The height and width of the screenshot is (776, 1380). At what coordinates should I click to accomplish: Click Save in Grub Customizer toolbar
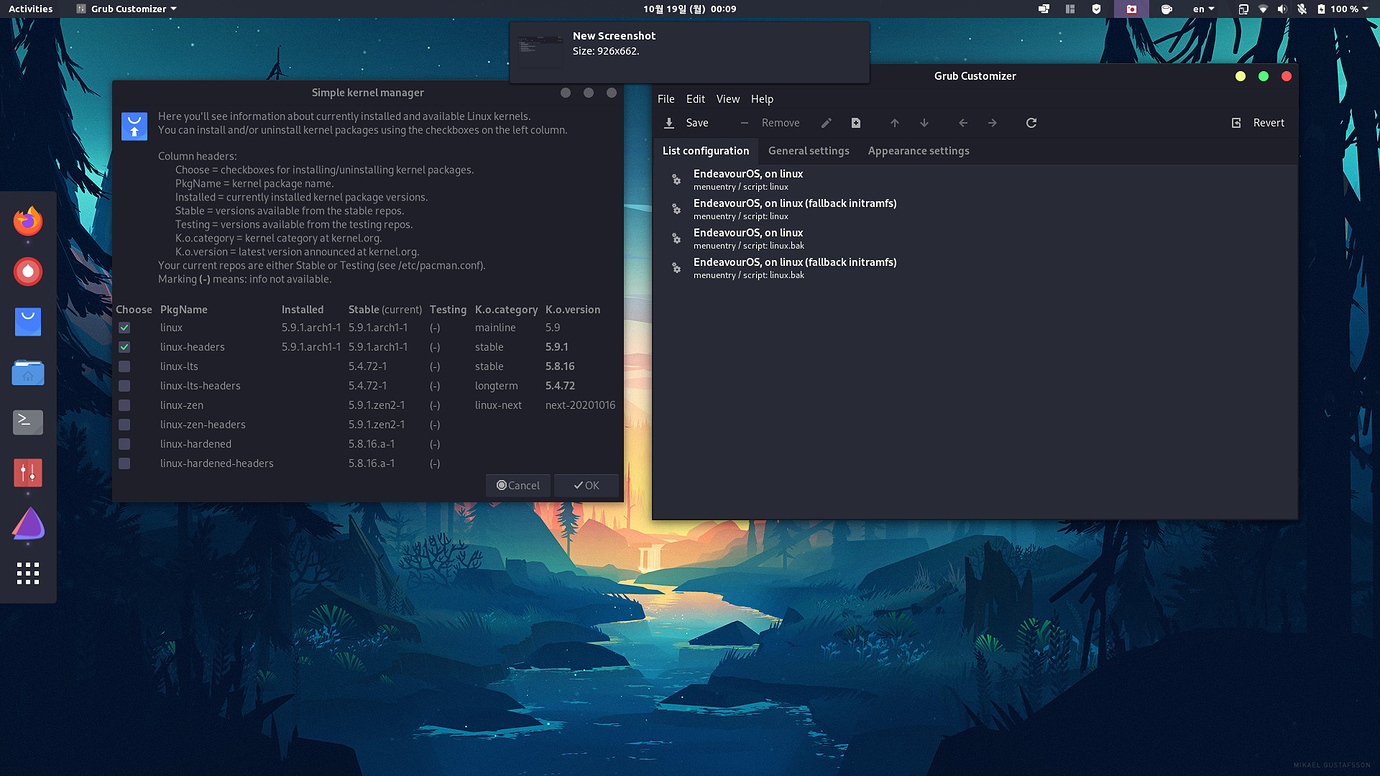686,123
